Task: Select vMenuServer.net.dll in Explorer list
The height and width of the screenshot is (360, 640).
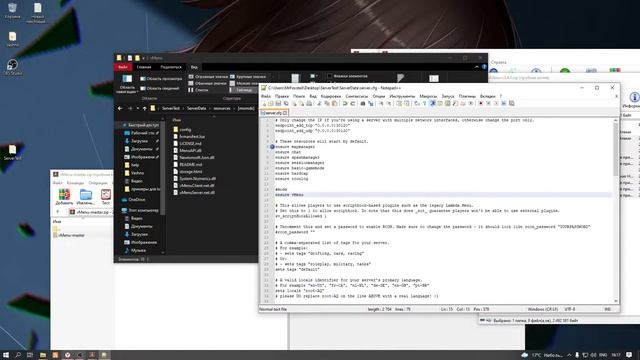Action: pyautogui.click(x=194, y=192)
